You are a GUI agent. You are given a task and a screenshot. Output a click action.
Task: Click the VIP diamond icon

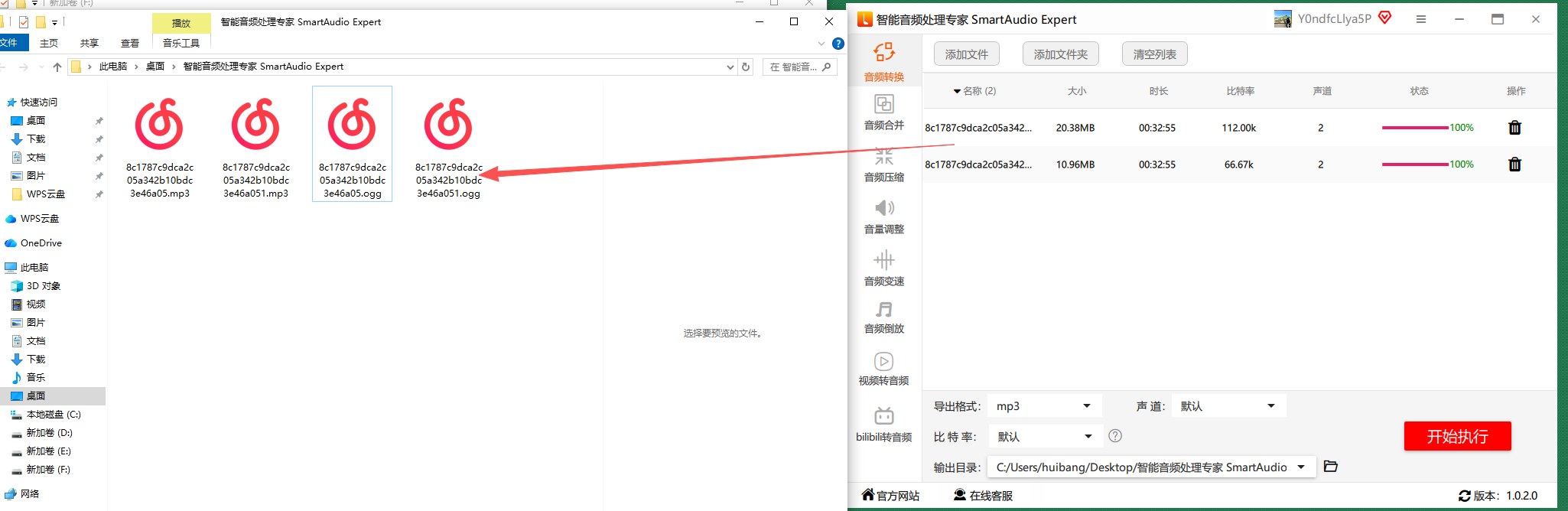(1385, 18)
